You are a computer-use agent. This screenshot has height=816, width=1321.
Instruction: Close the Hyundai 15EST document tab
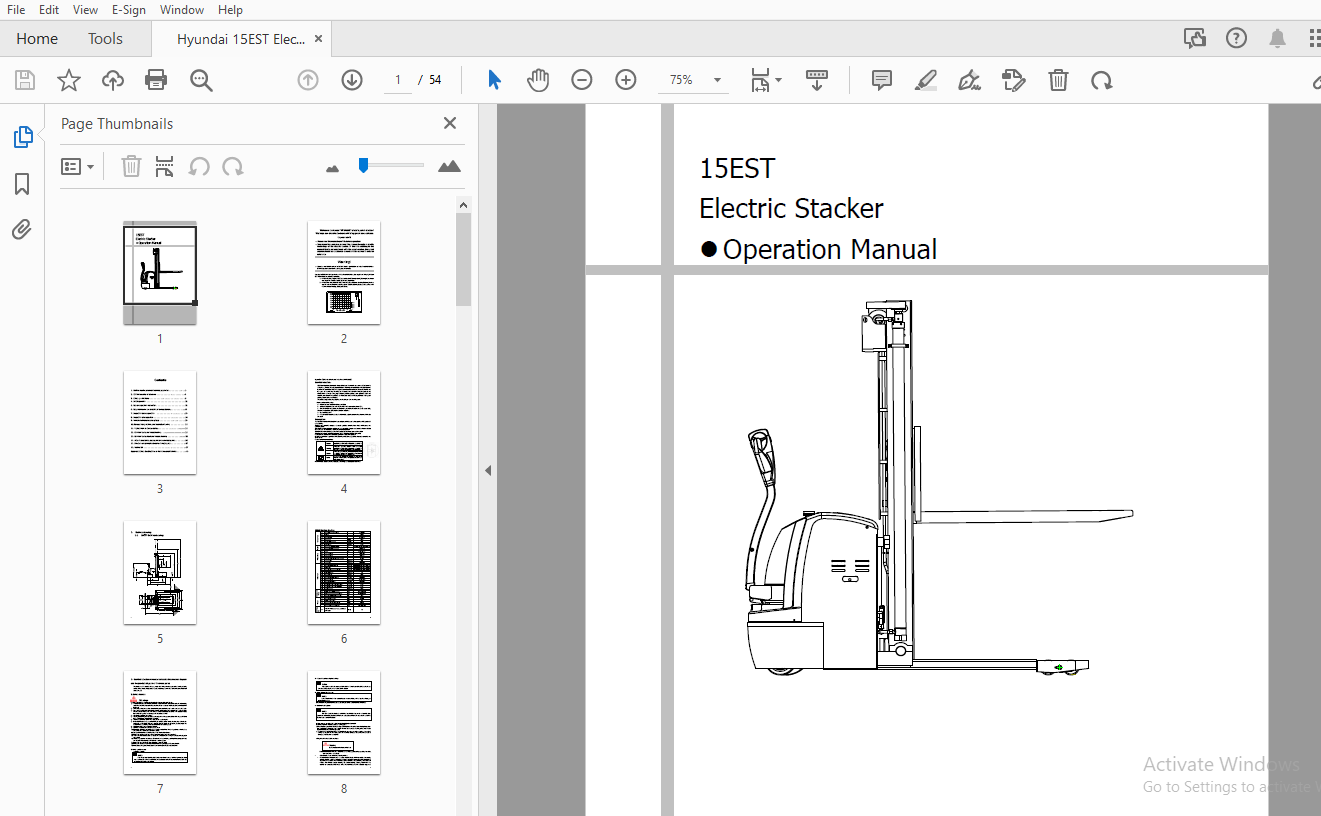point(318,39)
